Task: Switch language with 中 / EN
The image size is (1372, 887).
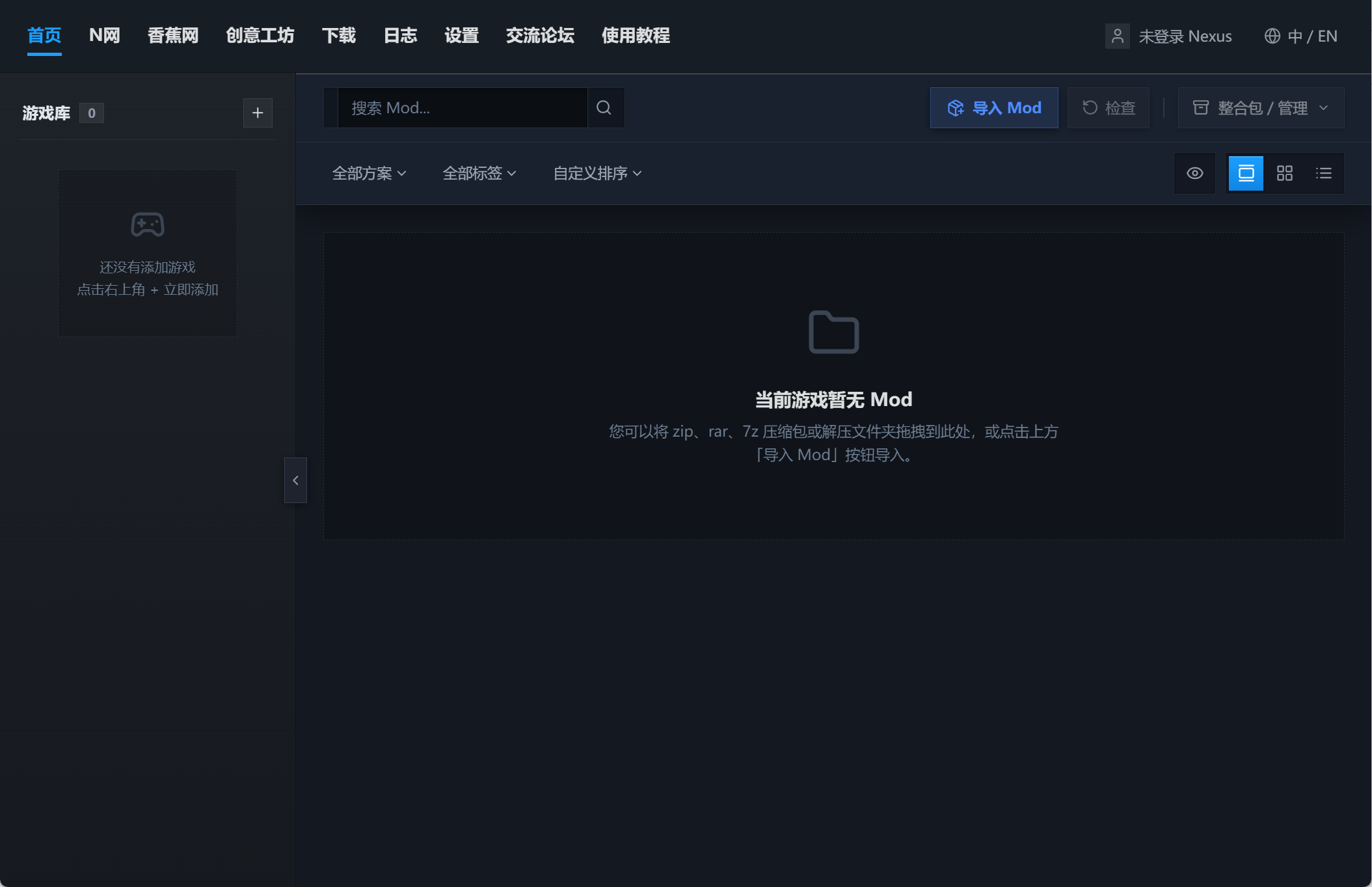Action: (x=1301, y=36)
